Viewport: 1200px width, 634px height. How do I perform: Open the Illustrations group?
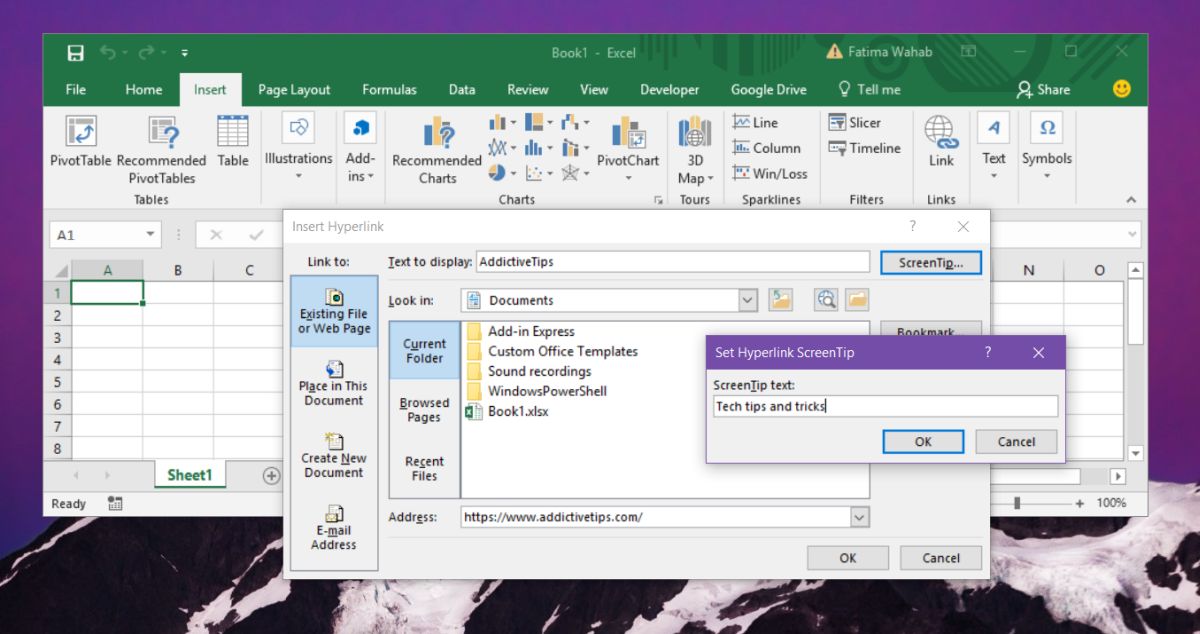pos(298,148)
